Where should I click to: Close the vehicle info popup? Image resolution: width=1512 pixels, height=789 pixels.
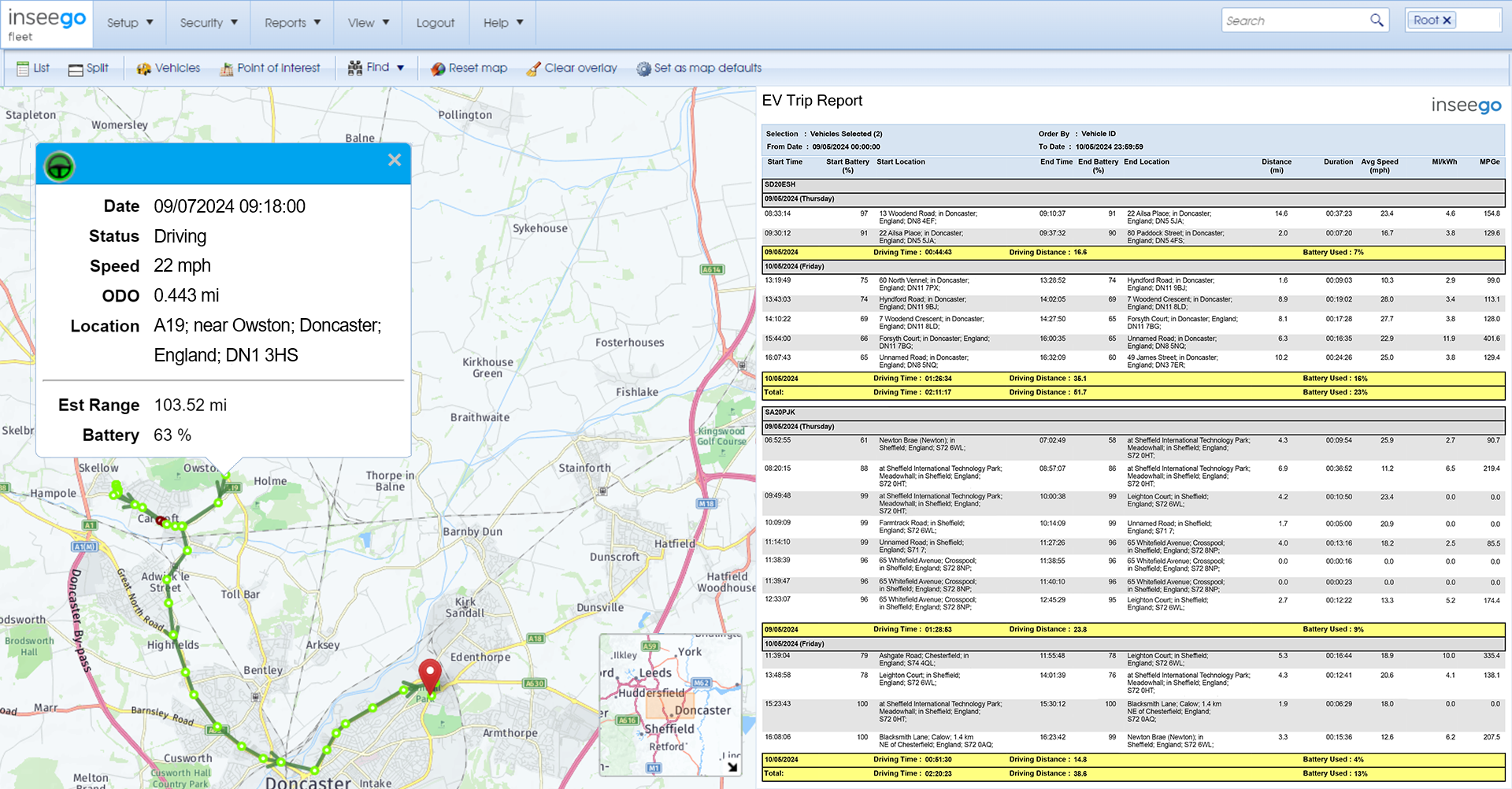[395, 161]
